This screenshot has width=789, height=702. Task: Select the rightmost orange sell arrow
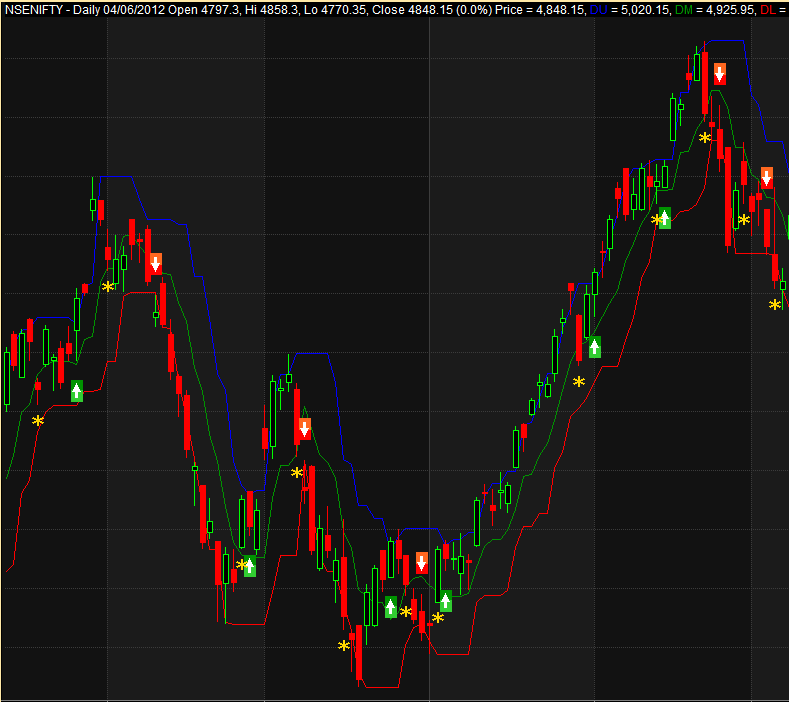tap(767, 178)
